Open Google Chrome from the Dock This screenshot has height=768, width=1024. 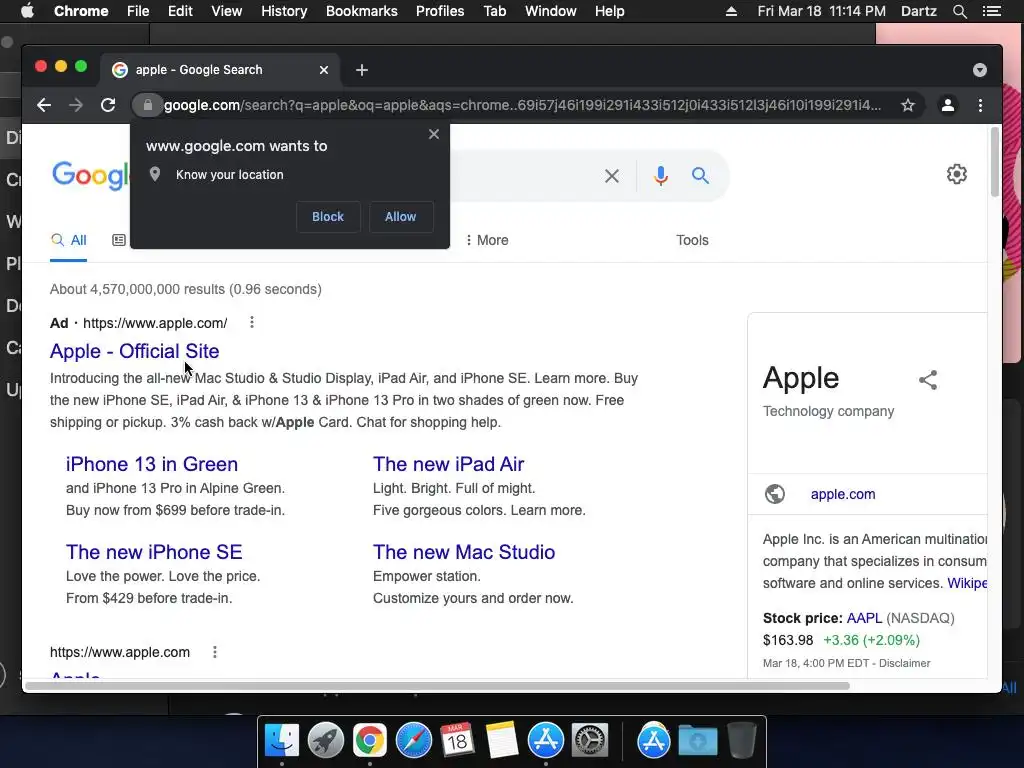click(x=370, y=741)
